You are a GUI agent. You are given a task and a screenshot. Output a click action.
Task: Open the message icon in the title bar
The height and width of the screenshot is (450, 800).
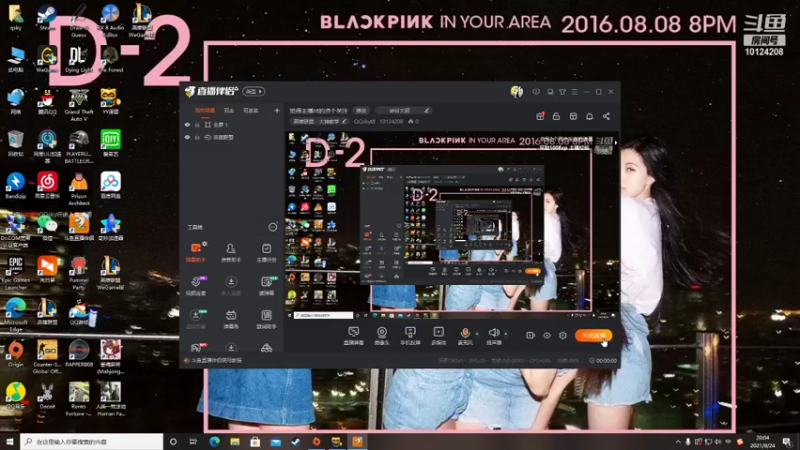click(x=536, y=92)
